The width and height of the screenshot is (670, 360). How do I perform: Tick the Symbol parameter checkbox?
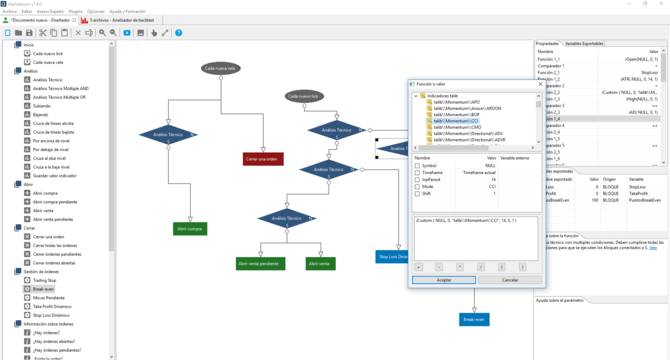coord(417,166)
